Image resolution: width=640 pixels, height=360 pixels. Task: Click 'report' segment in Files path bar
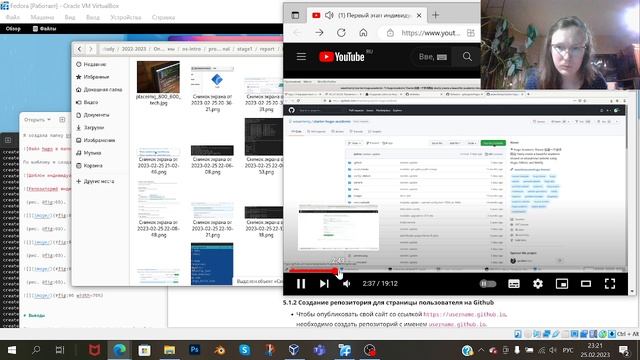(x=267, y=49)
